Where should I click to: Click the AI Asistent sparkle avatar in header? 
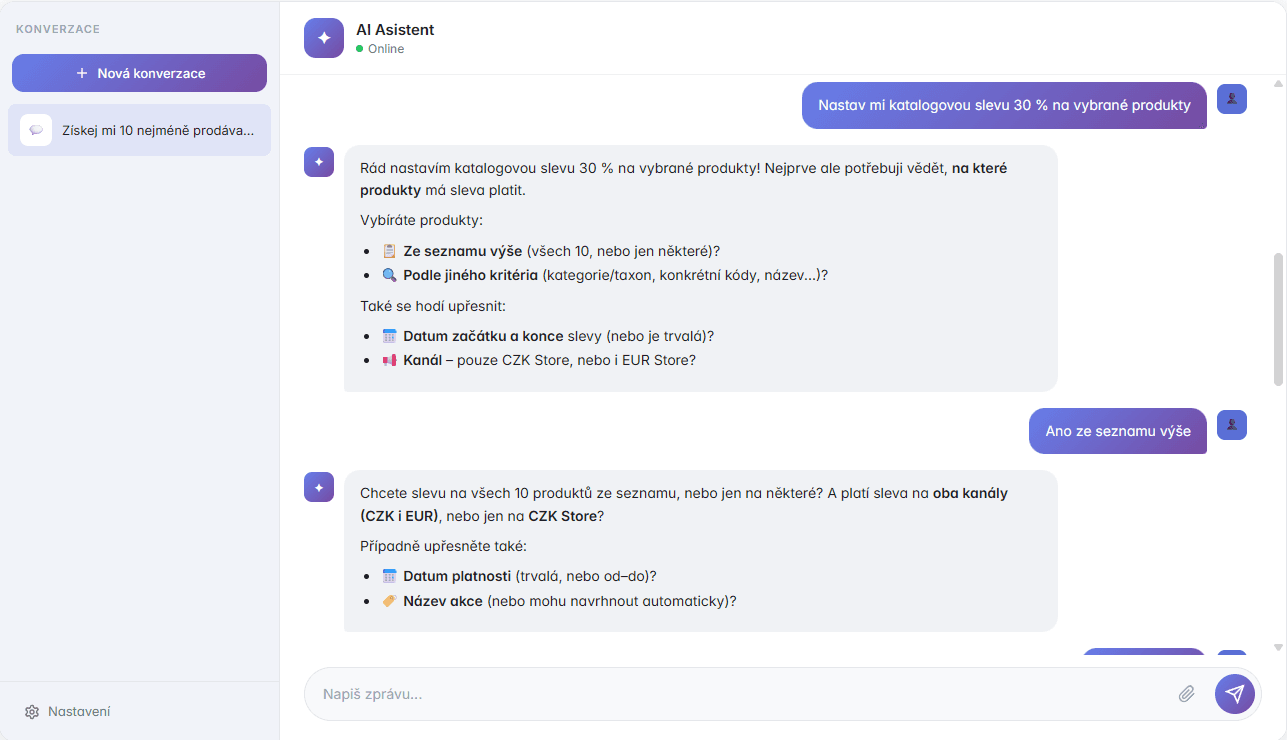pos(323,38)
